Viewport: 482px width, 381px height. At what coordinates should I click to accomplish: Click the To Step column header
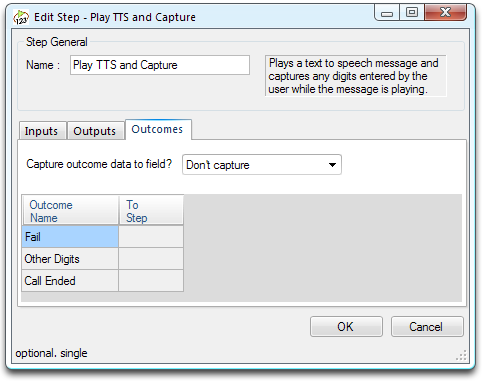click(x=151, y=211)
